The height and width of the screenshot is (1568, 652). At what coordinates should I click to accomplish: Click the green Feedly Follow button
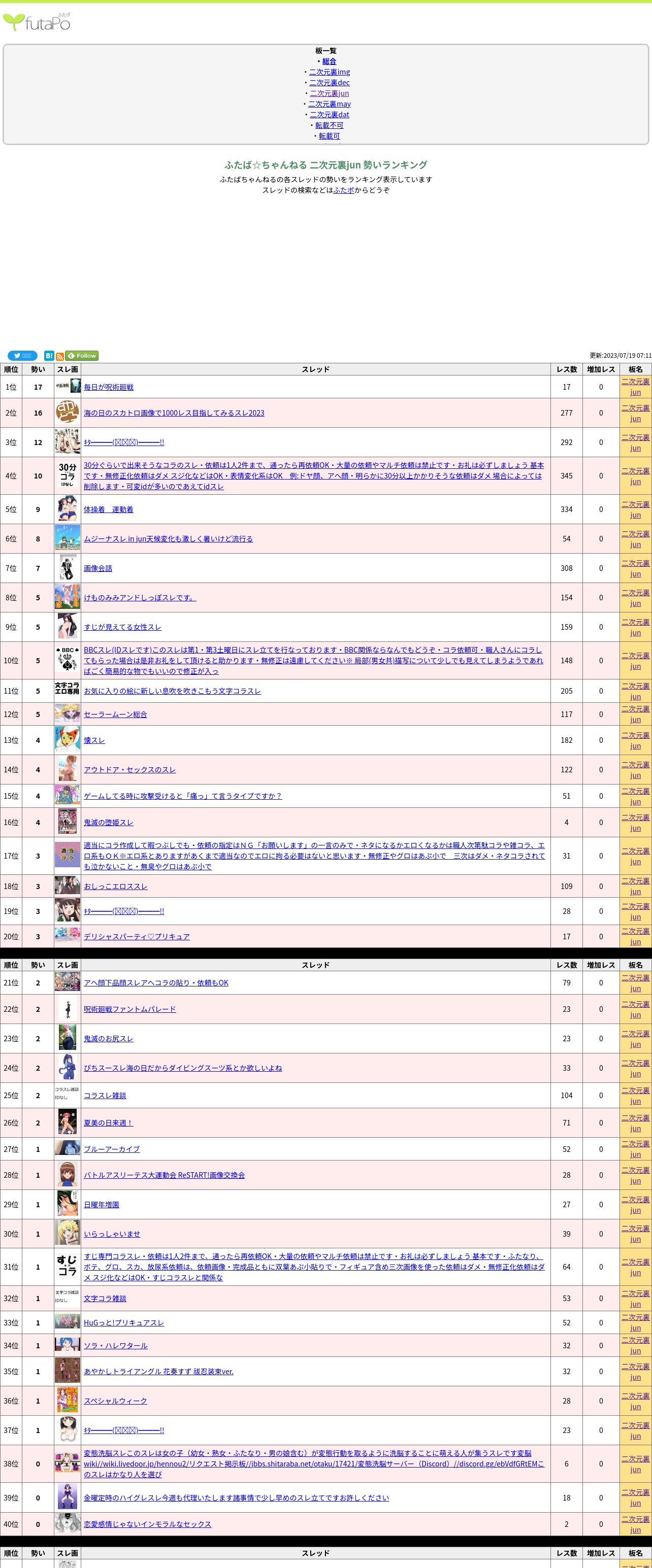[x=82, y=356]
